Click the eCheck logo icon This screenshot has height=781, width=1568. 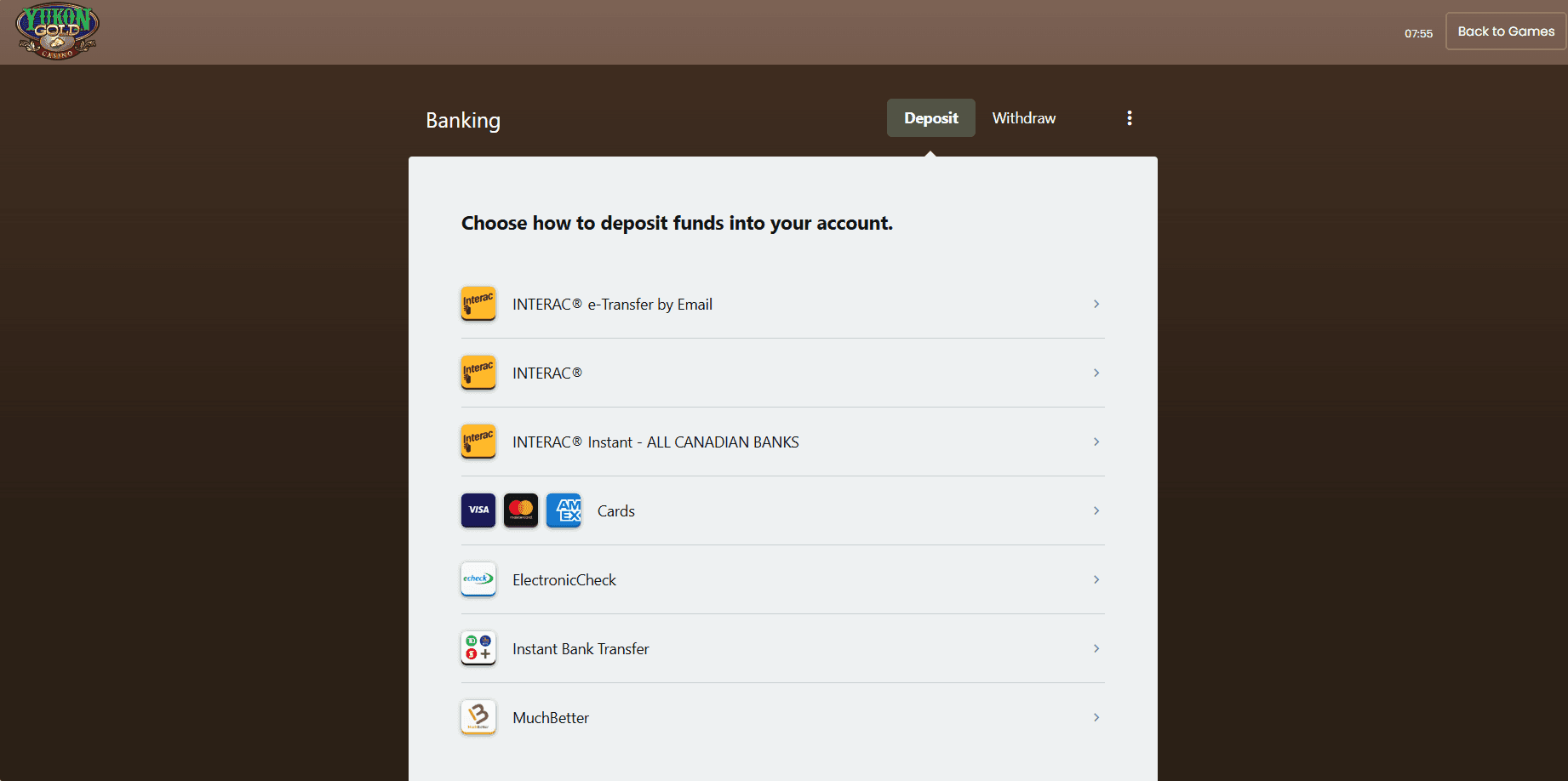478,579
